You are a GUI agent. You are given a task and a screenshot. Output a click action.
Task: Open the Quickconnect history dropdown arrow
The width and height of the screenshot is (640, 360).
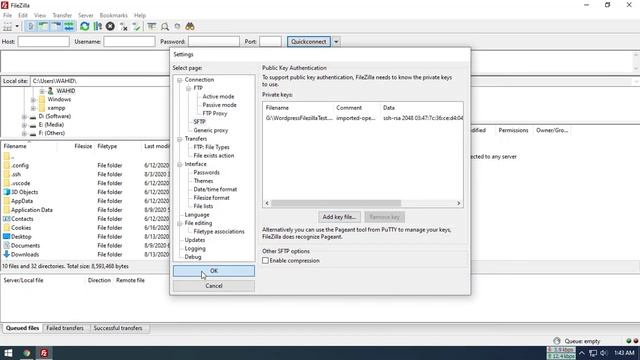coord(336,42)
